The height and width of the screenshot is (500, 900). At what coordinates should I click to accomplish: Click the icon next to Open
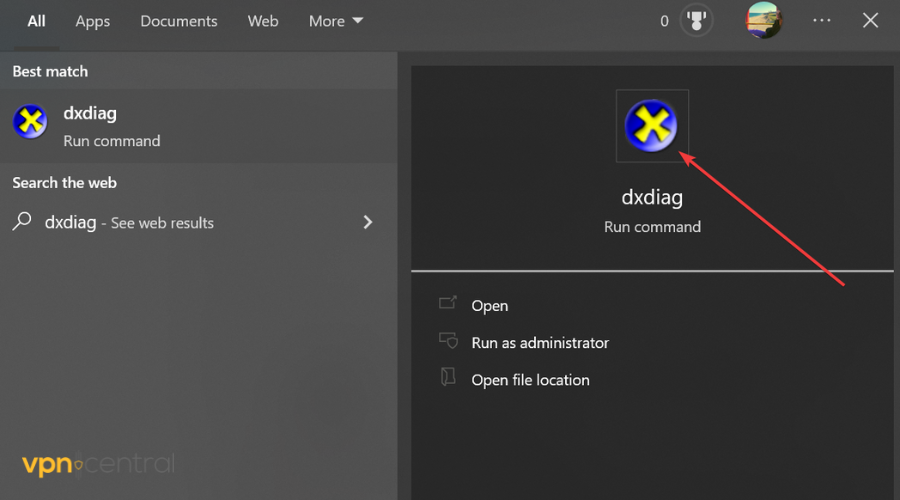pos(447,304)
